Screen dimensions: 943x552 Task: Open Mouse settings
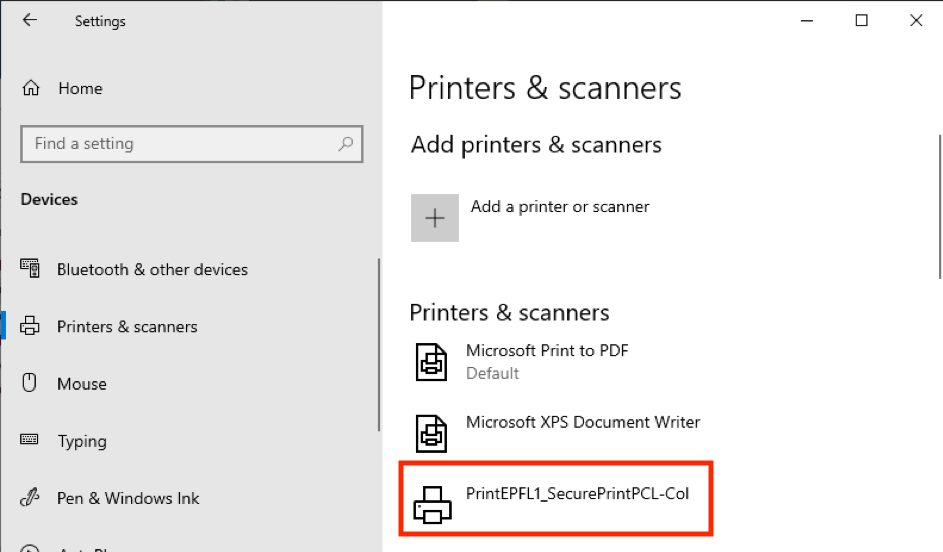(82, 384)
